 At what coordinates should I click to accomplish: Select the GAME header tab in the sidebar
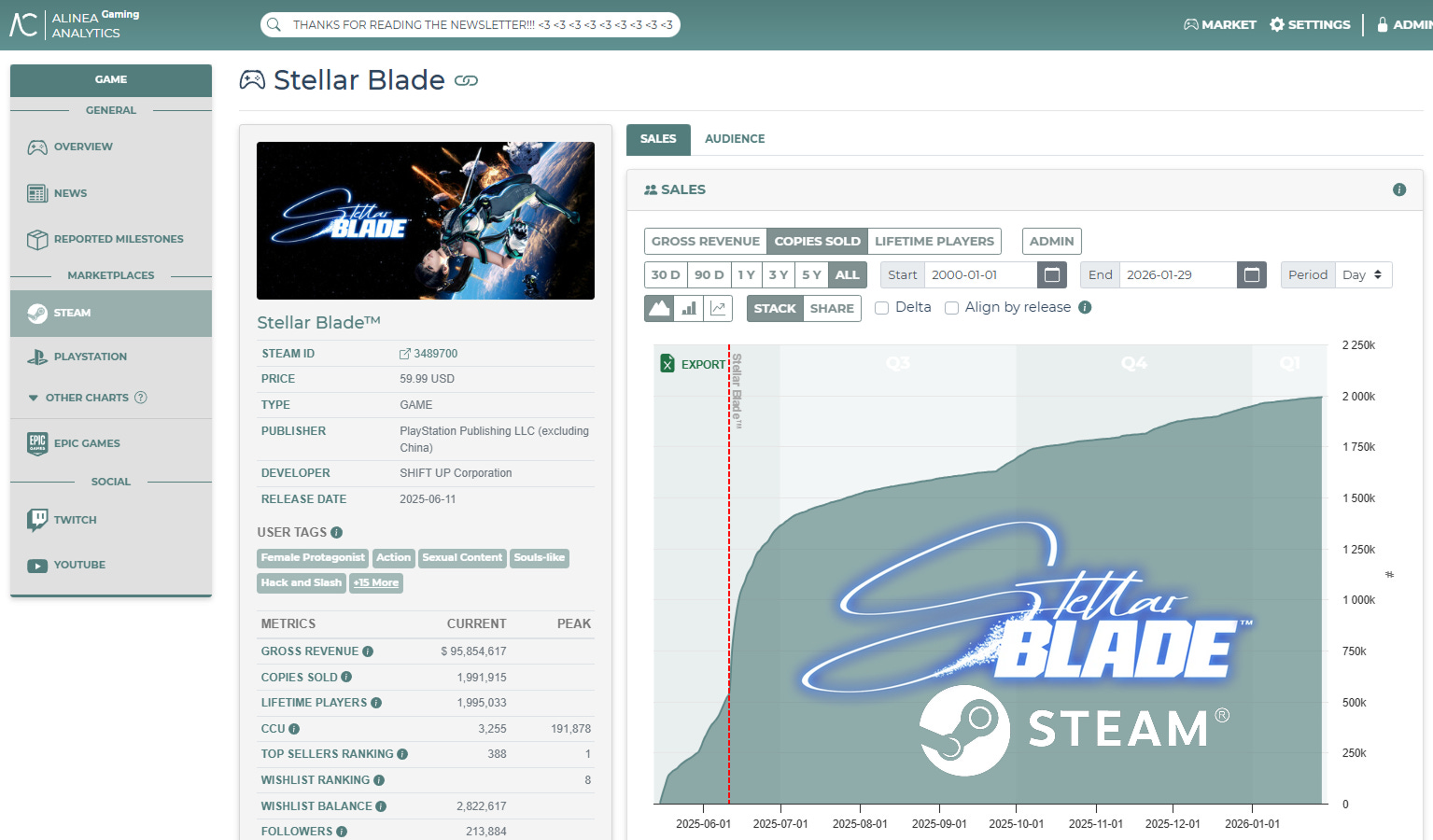click(x=111, y=80)
